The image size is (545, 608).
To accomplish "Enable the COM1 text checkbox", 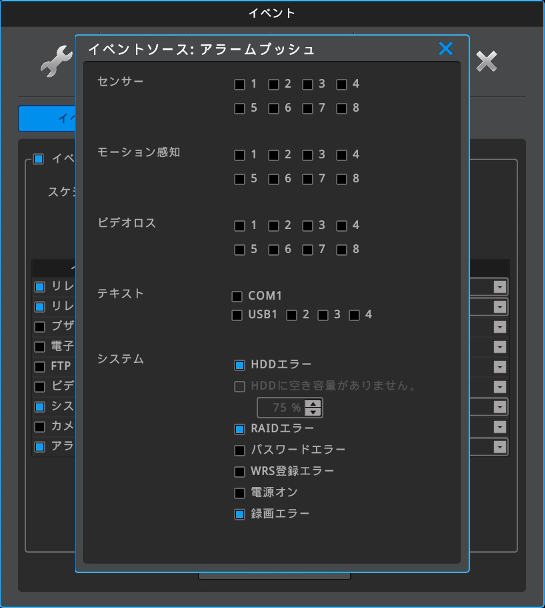I will pyautogui.click(x=237, y=296).
